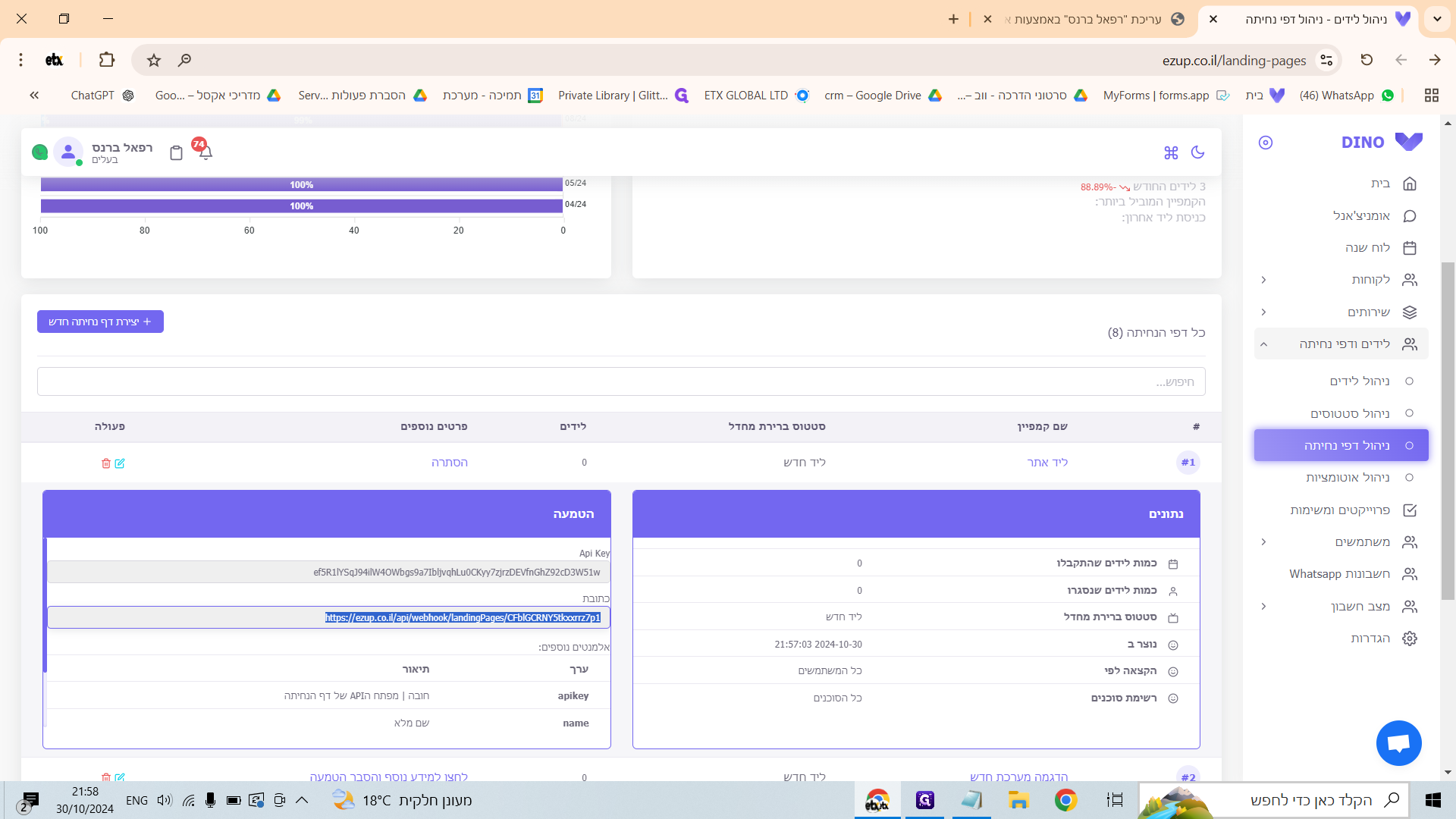Click site information icon in address bar
The height and width of the screenshot is (819, 1456).
point(1326,60)
